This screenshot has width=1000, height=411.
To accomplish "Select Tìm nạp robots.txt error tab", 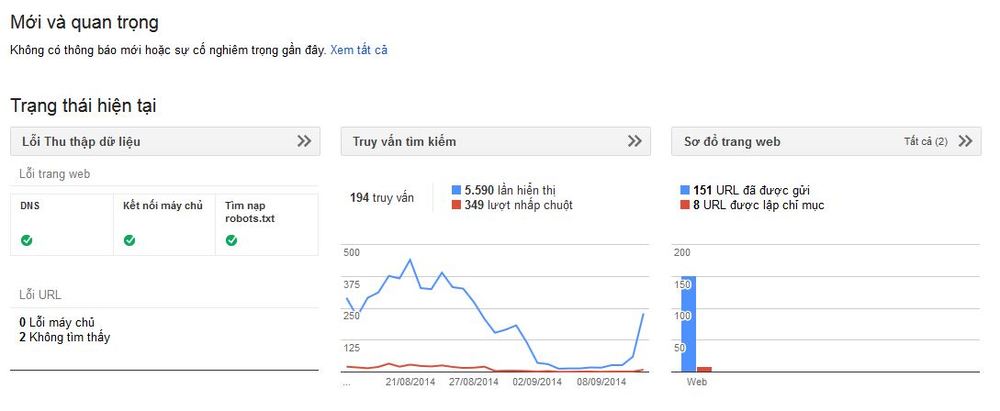I will (267, 225).
